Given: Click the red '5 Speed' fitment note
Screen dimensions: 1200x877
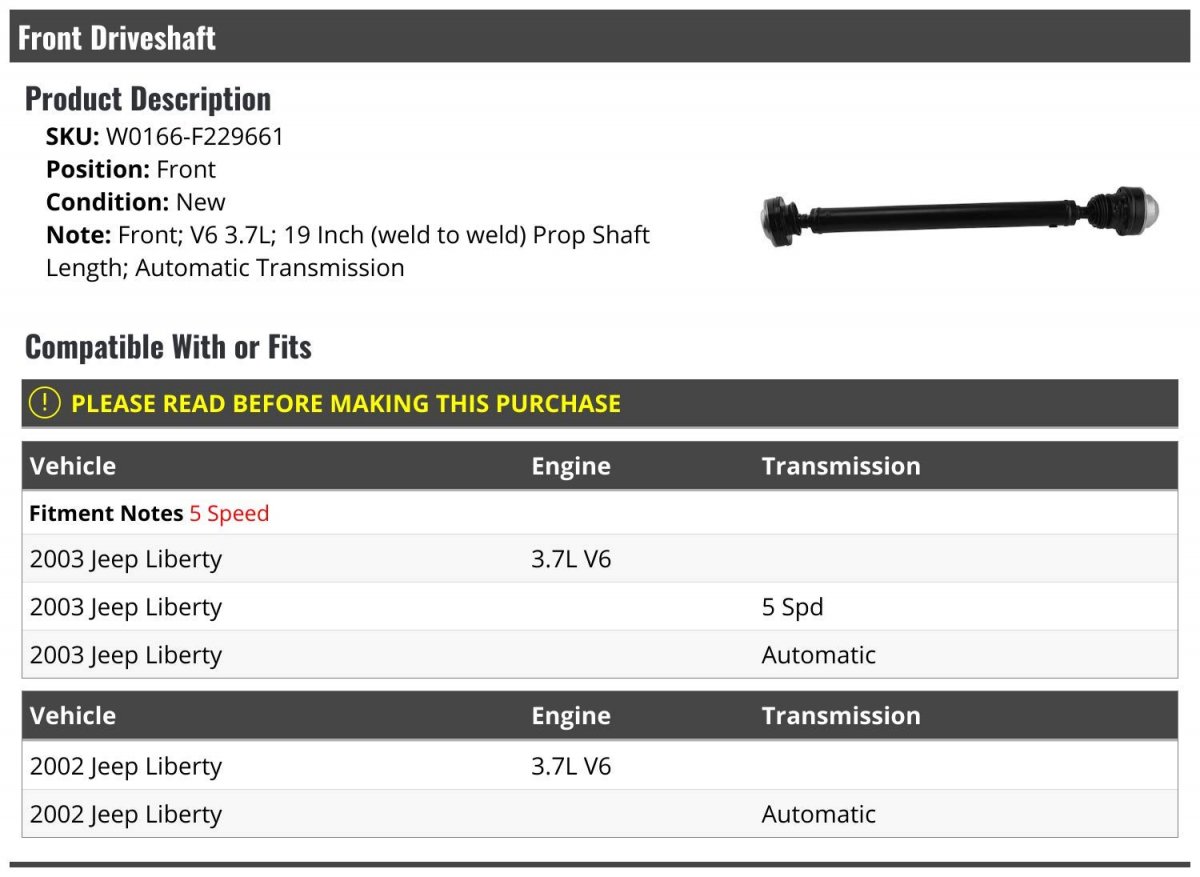Looking at the screenshot, I should [229, 514].
